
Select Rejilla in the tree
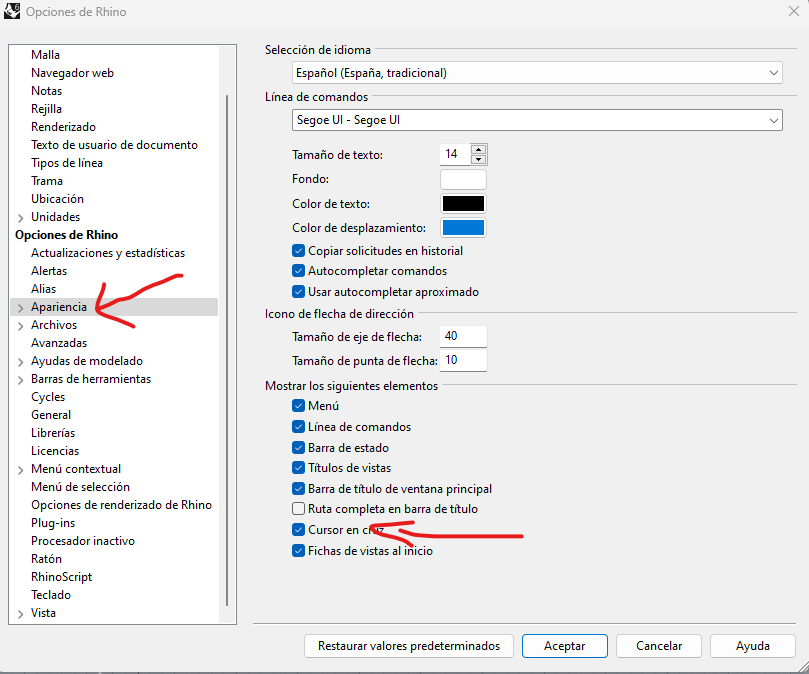46,109
